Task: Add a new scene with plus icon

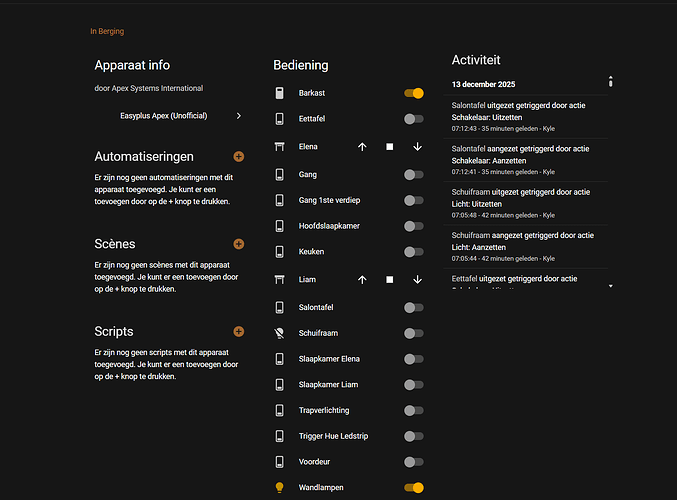Action: [x=238, y=244]
